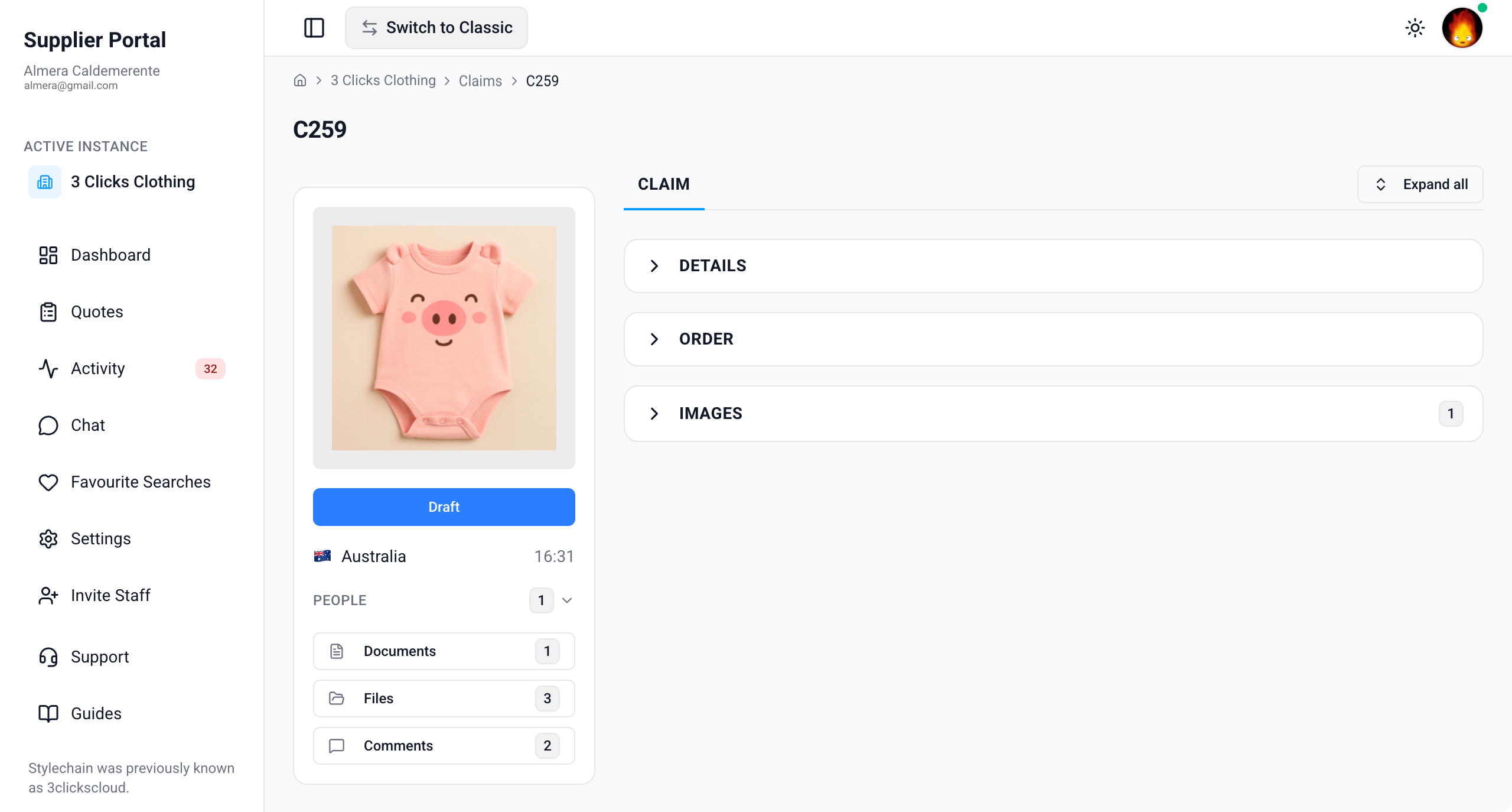Open the Quotes clipboard icon
1512x812 pixels.
(48, 311)
